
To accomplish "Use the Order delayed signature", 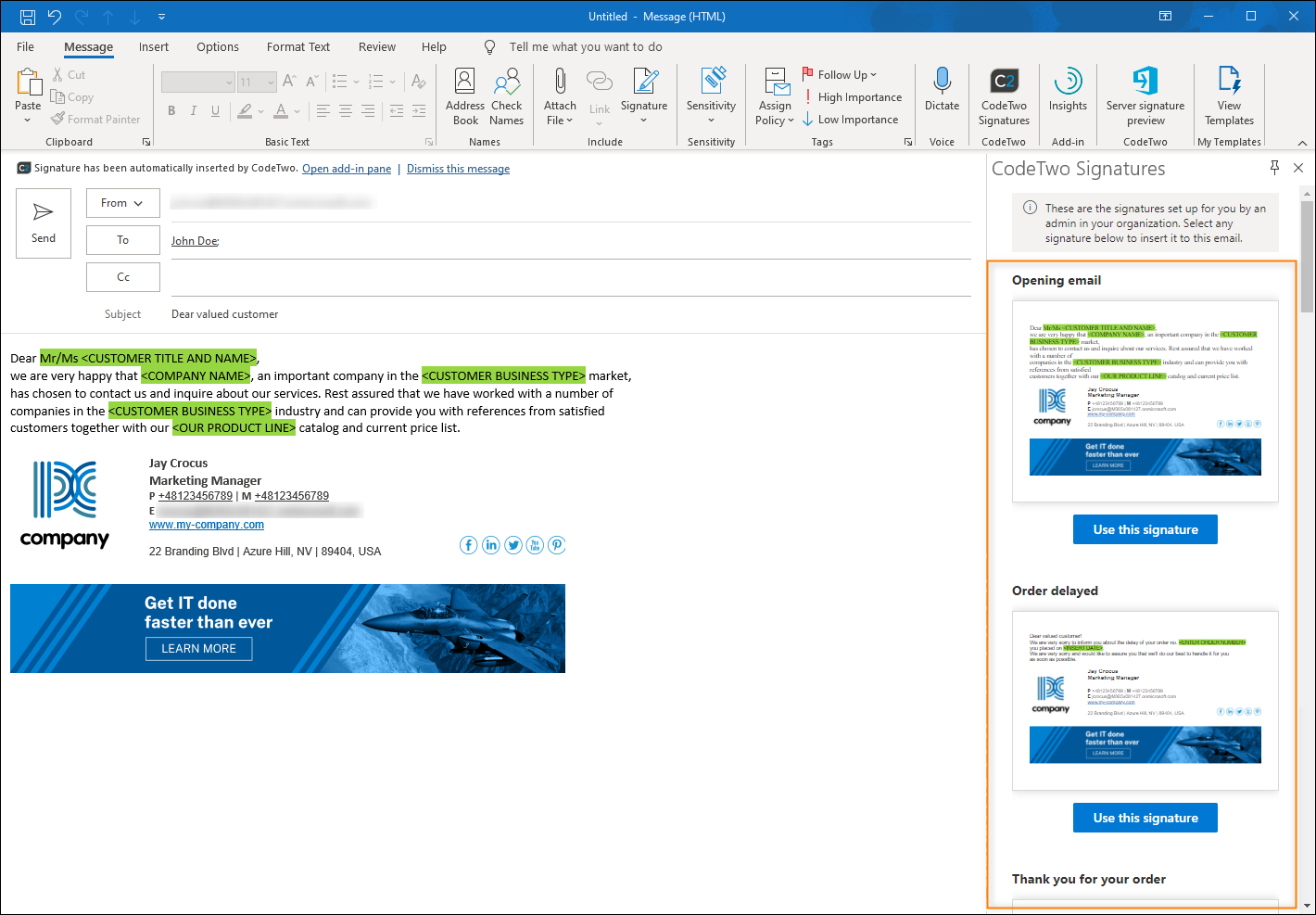I will pos(1145,818).
